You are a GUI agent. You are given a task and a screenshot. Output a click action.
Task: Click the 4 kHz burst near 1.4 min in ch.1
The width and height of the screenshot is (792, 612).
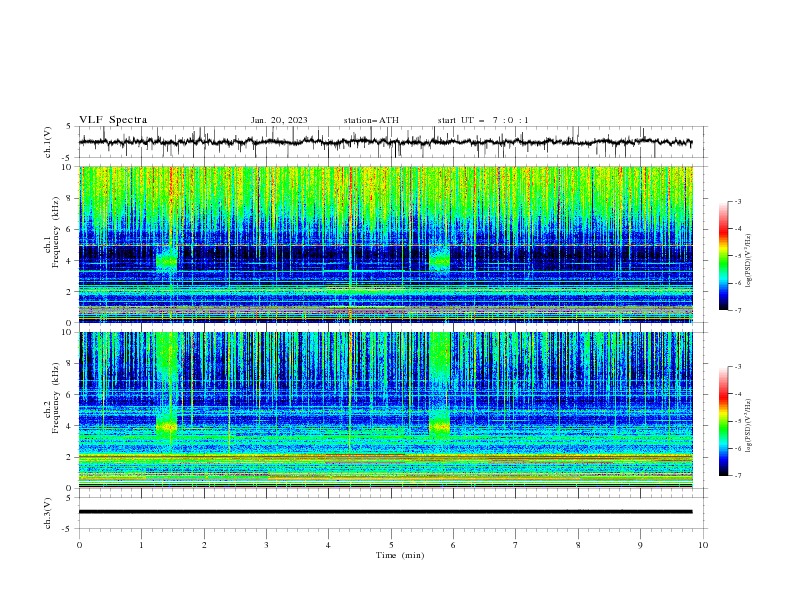pos(167,261)
